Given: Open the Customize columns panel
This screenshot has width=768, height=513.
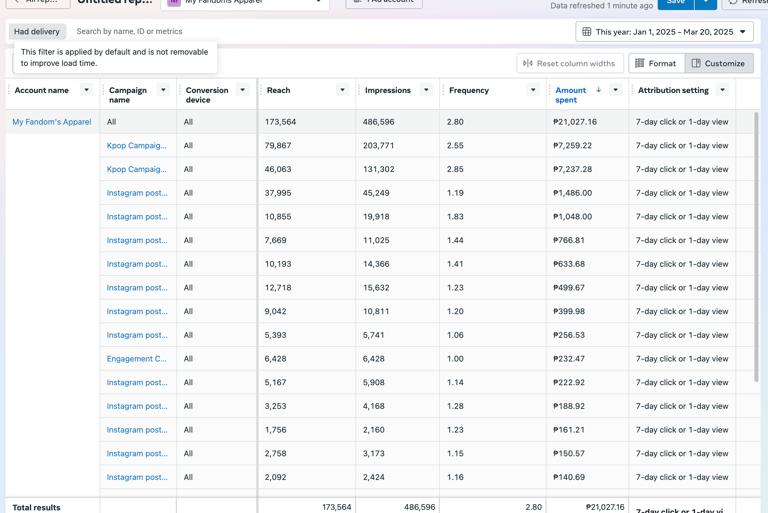Looking at the screenshot, I should [x=719, y=63].
